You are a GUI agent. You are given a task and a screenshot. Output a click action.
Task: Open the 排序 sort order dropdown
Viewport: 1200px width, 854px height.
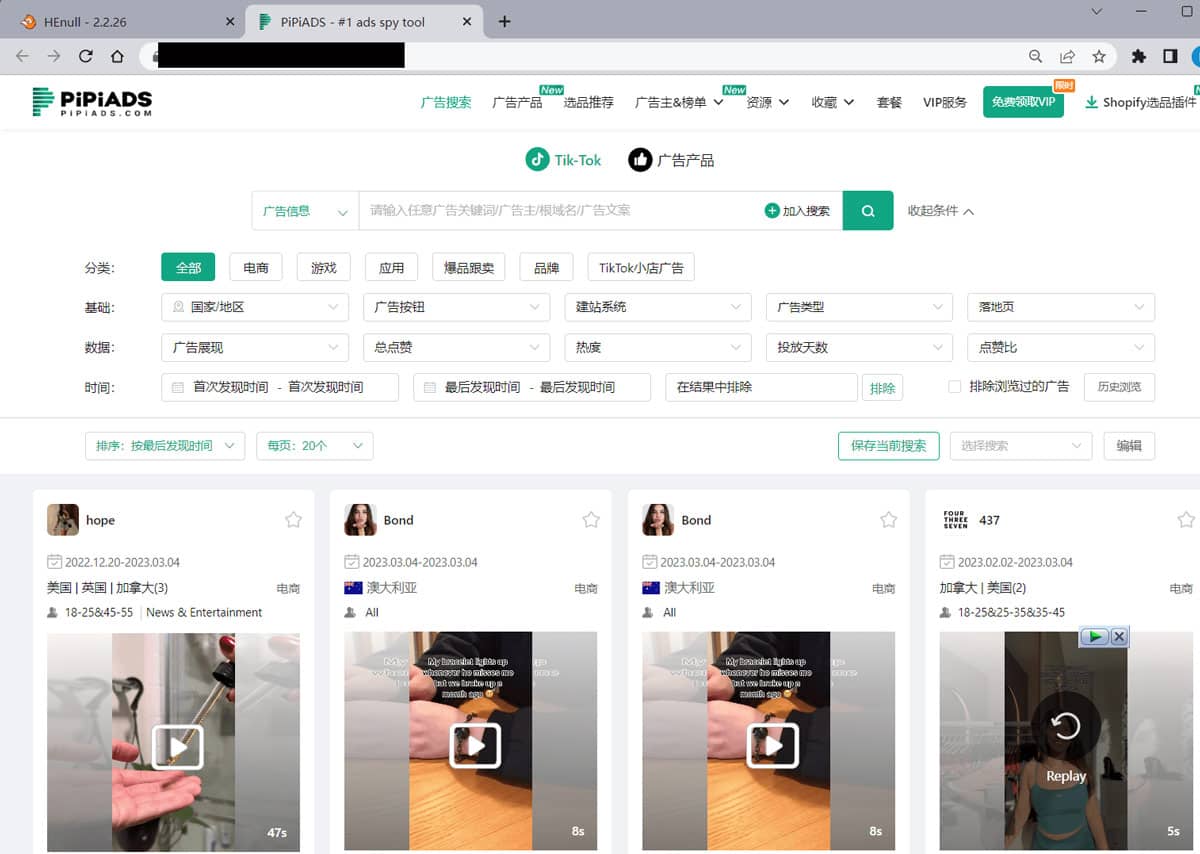(165, 446)
